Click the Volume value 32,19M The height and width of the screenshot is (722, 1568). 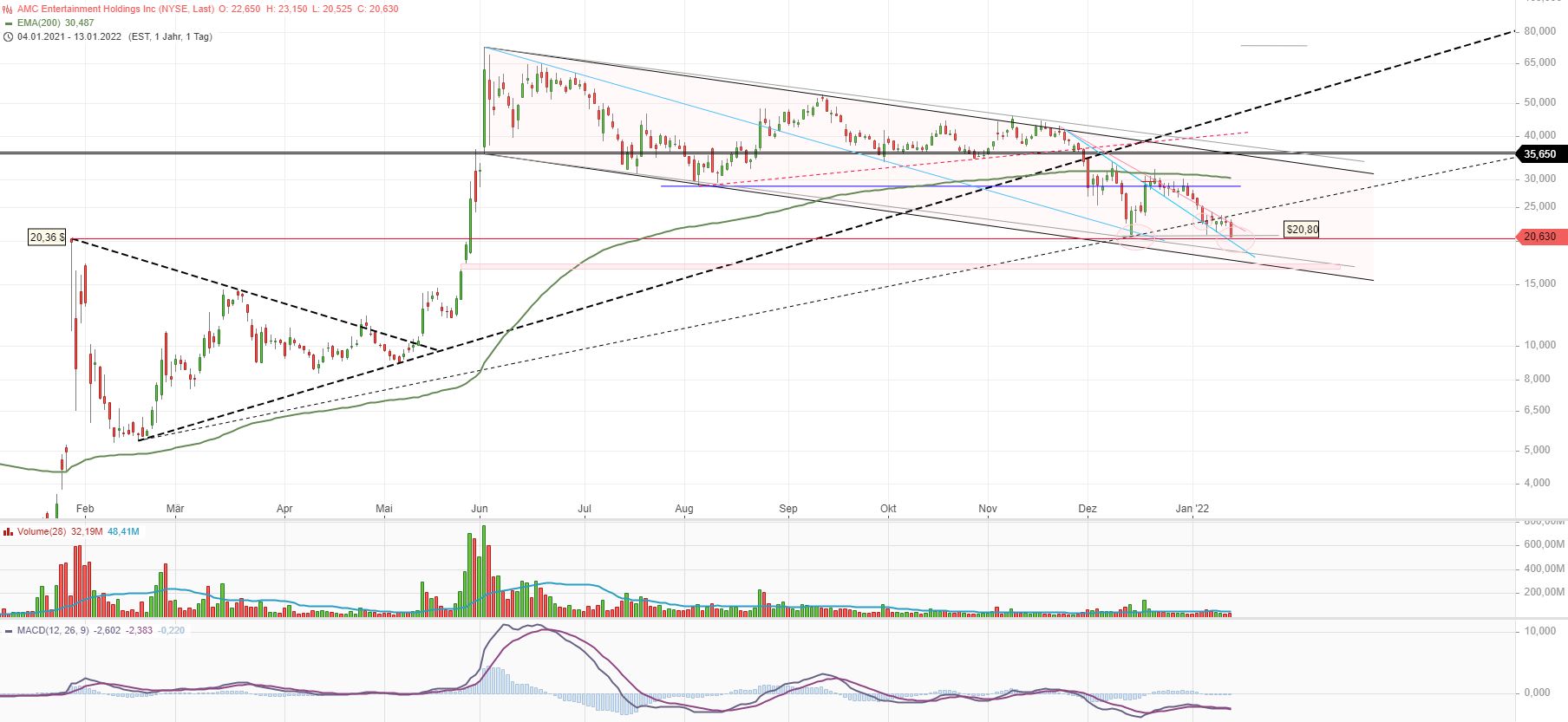(87, 531)
